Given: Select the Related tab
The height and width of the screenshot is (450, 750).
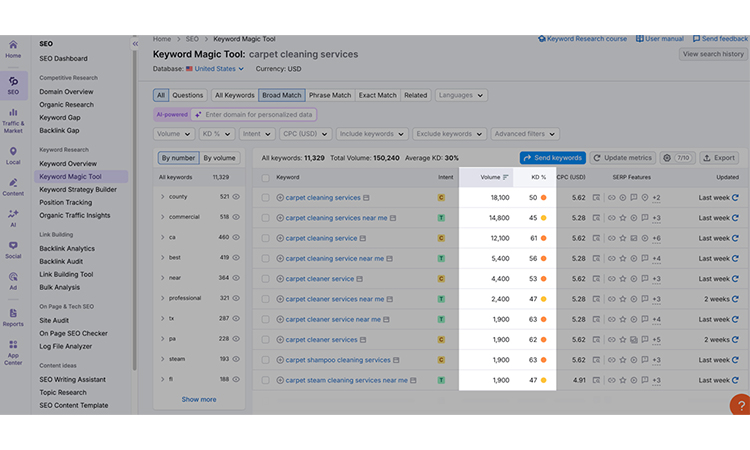Looking at the screenshot, I should pos(415,95).
